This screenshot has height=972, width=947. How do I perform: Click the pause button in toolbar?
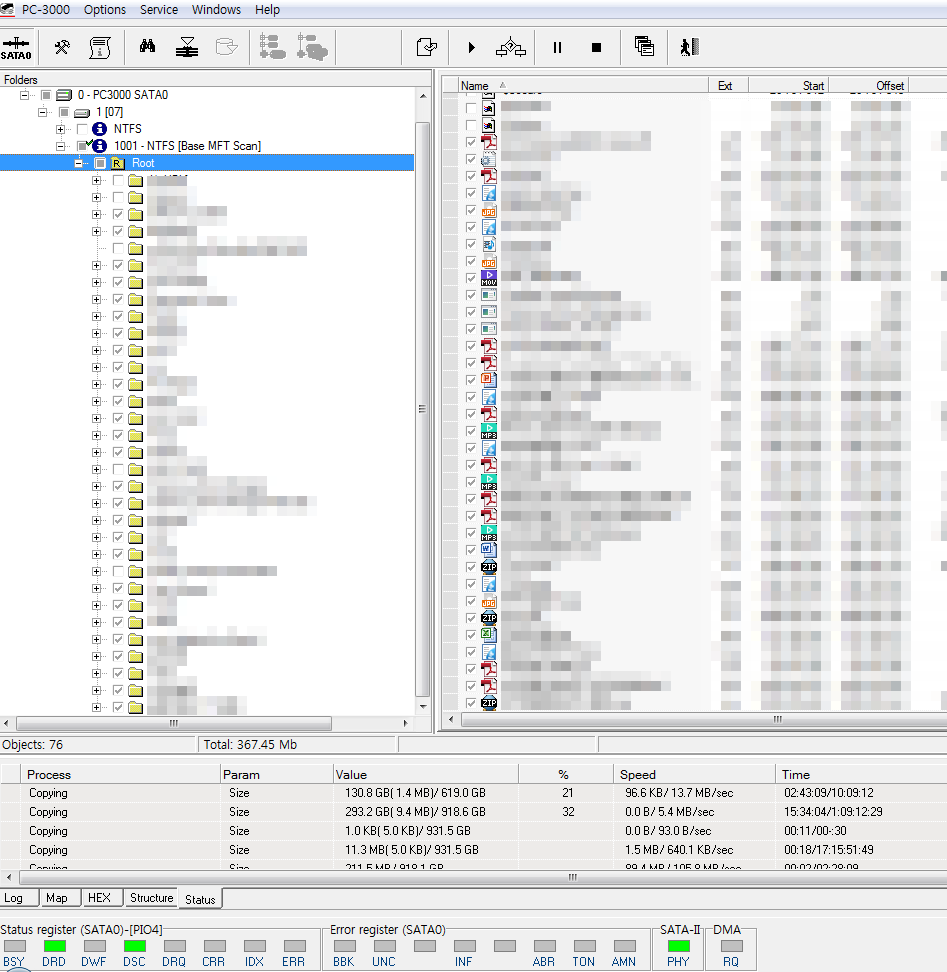pos(557,47)
